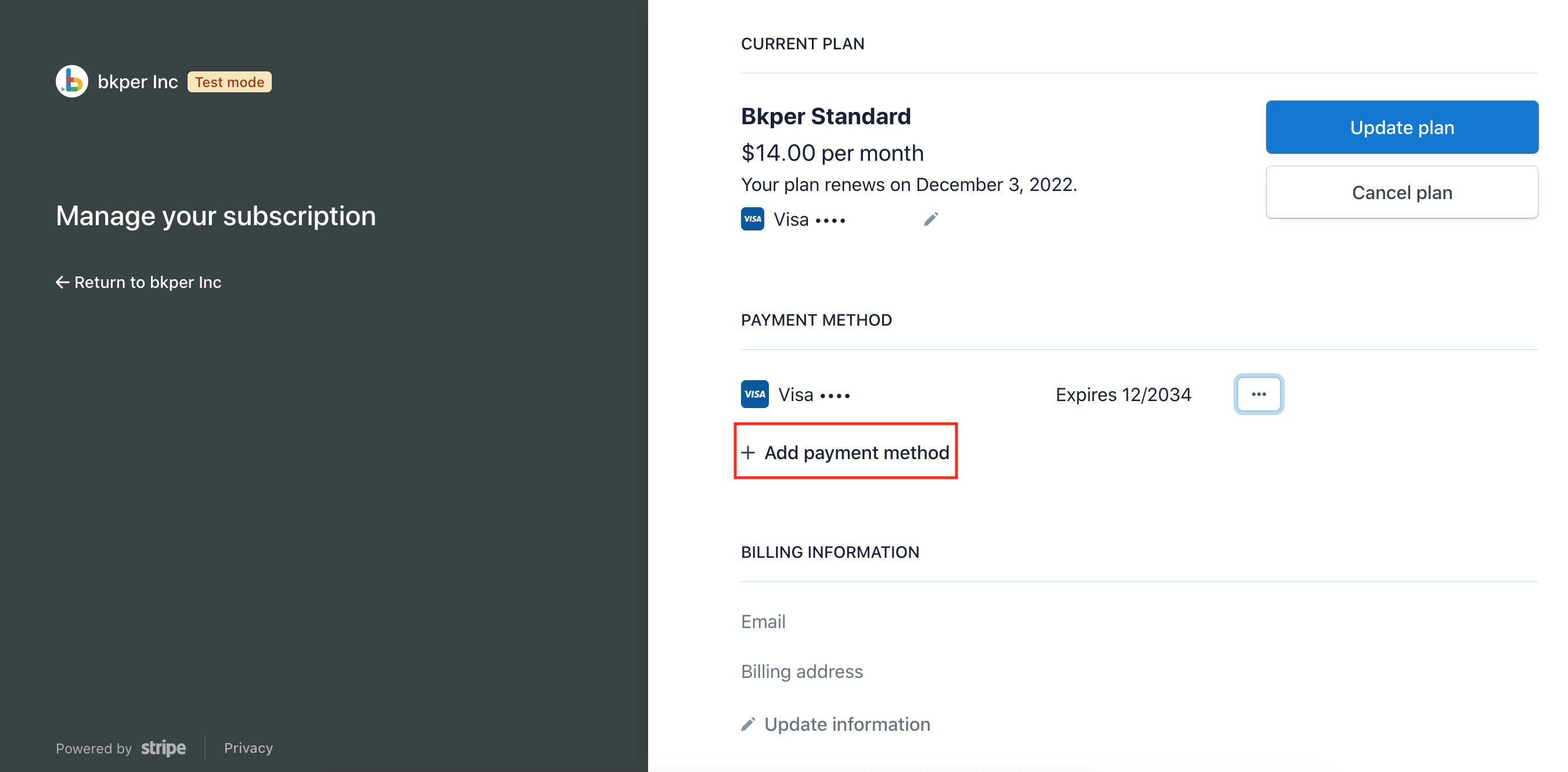Click the Update plan button

1401,127
